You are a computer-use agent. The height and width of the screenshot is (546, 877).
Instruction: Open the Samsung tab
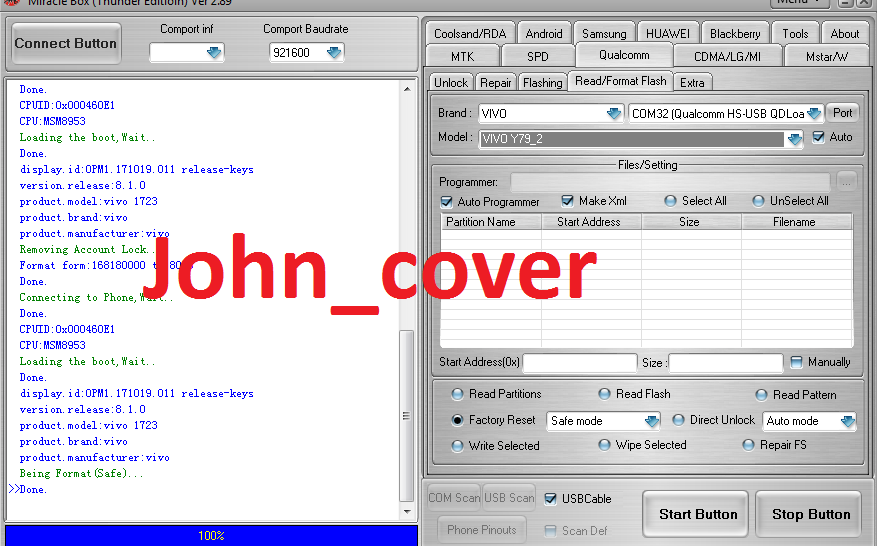[604, 34]
